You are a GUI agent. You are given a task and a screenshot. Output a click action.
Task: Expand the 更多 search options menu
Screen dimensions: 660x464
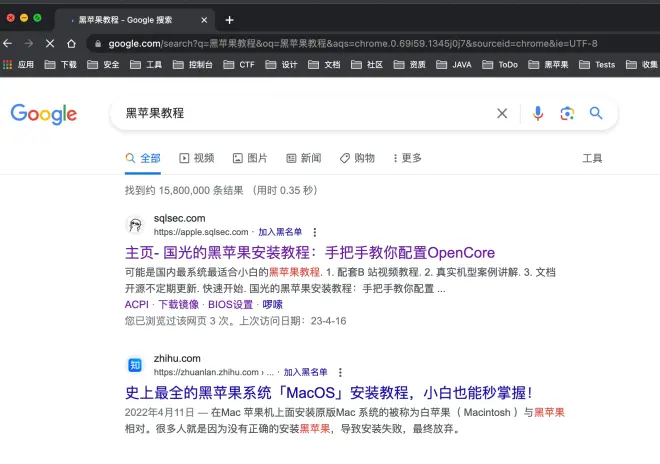(x=407, y=158)
